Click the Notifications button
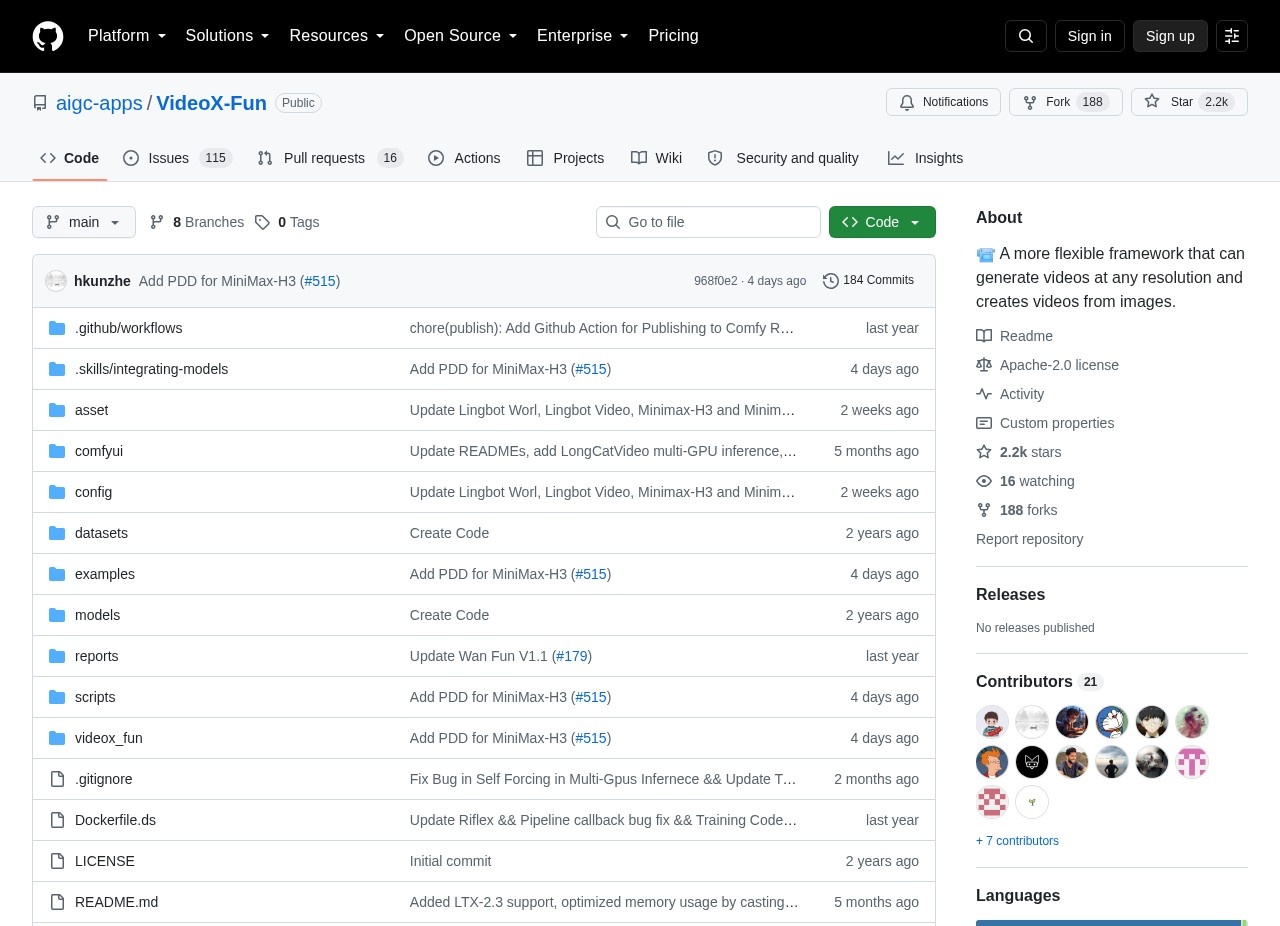This screenshot has width=1280, height=926. pyautogui.click(x=943, y=102)
